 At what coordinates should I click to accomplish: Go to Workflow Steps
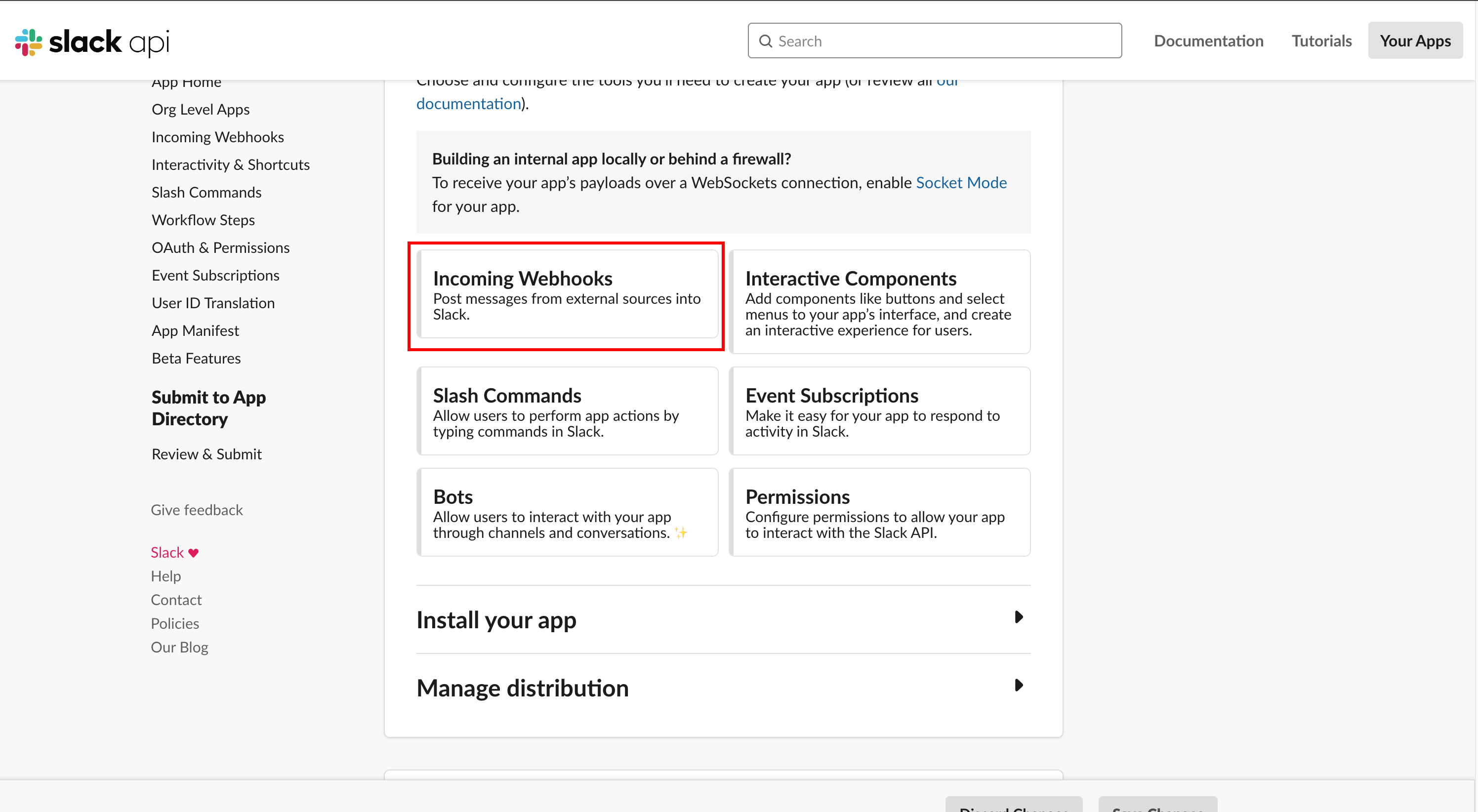pos(203,220)
